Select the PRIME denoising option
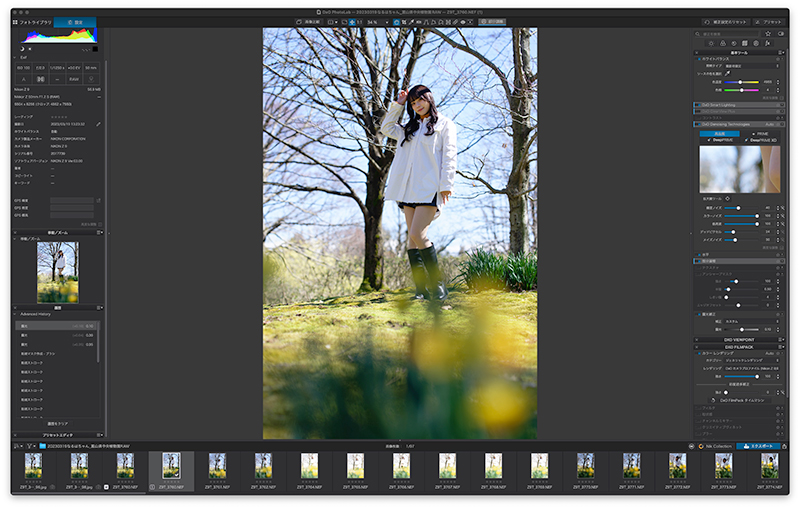 pos(760,134)
